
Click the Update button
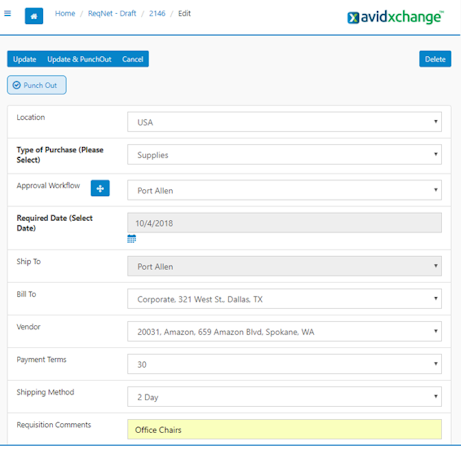click(25, 59)
